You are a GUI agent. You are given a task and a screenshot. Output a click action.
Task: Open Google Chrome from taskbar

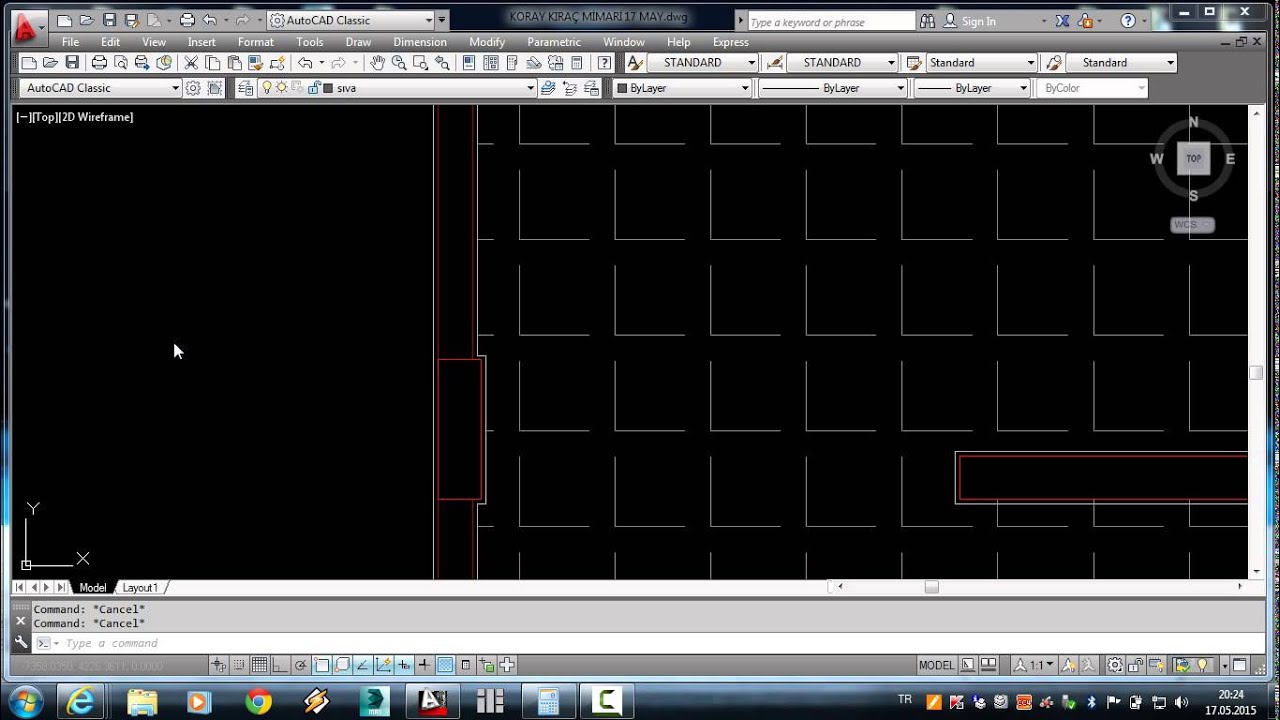pyautogui.click(x=258, y=702)
